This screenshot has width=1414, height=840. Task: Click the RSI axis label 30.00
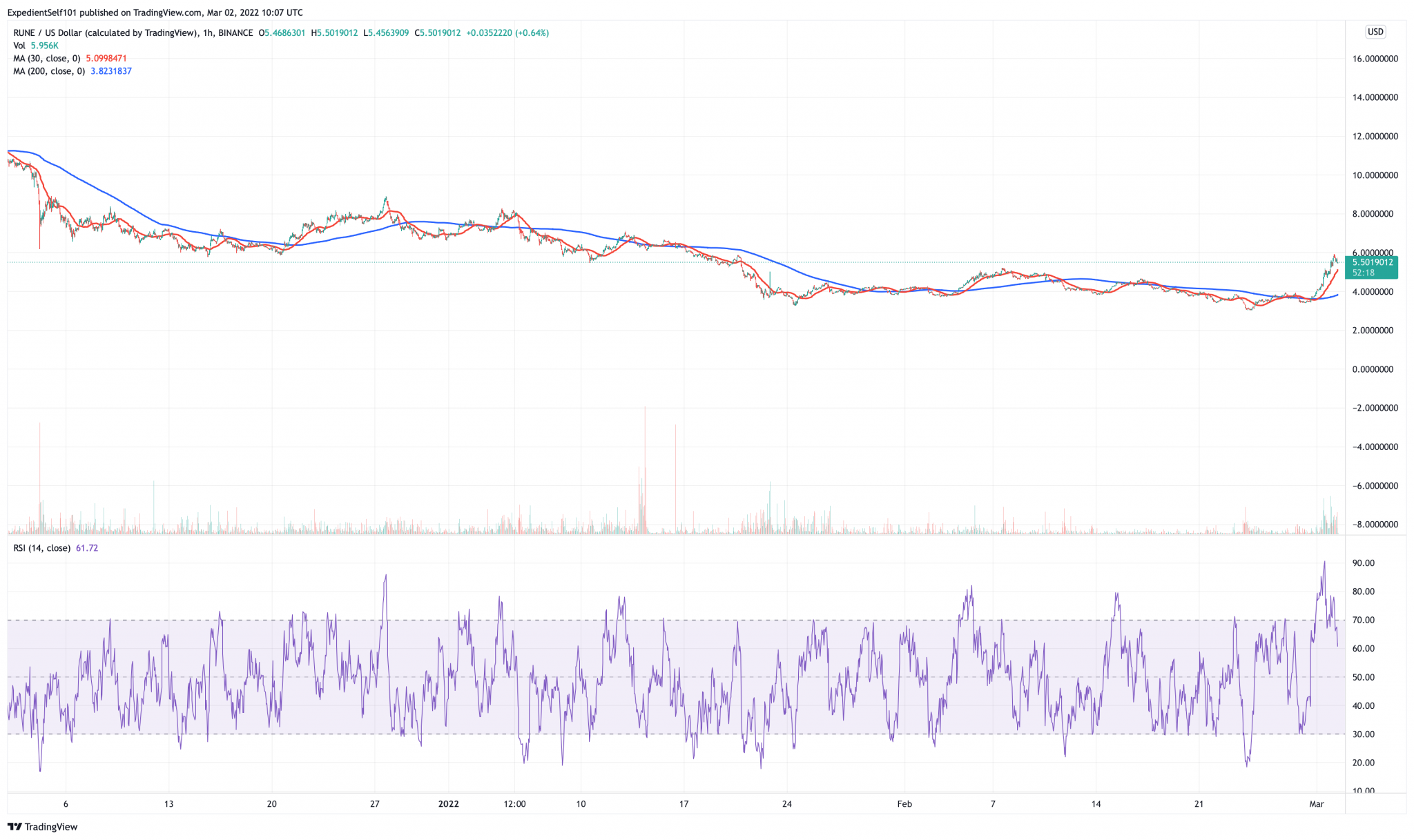click(1363, 734)
